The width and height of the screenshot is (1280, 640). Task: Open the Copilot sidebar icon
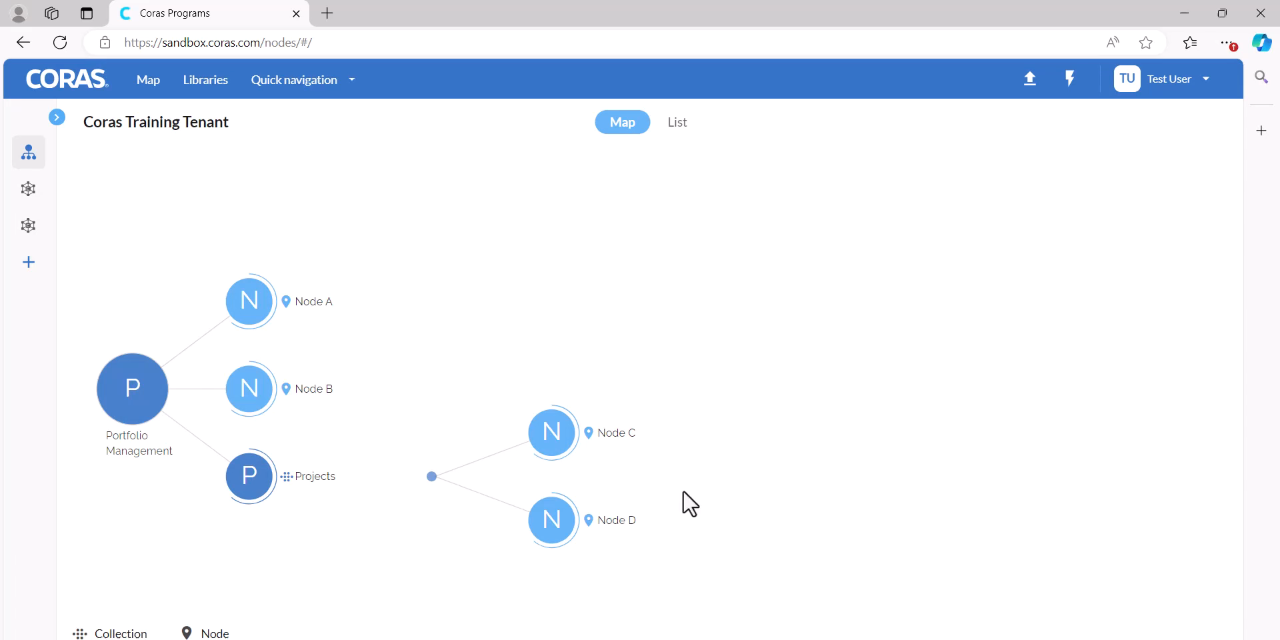tap(1262, 42)
